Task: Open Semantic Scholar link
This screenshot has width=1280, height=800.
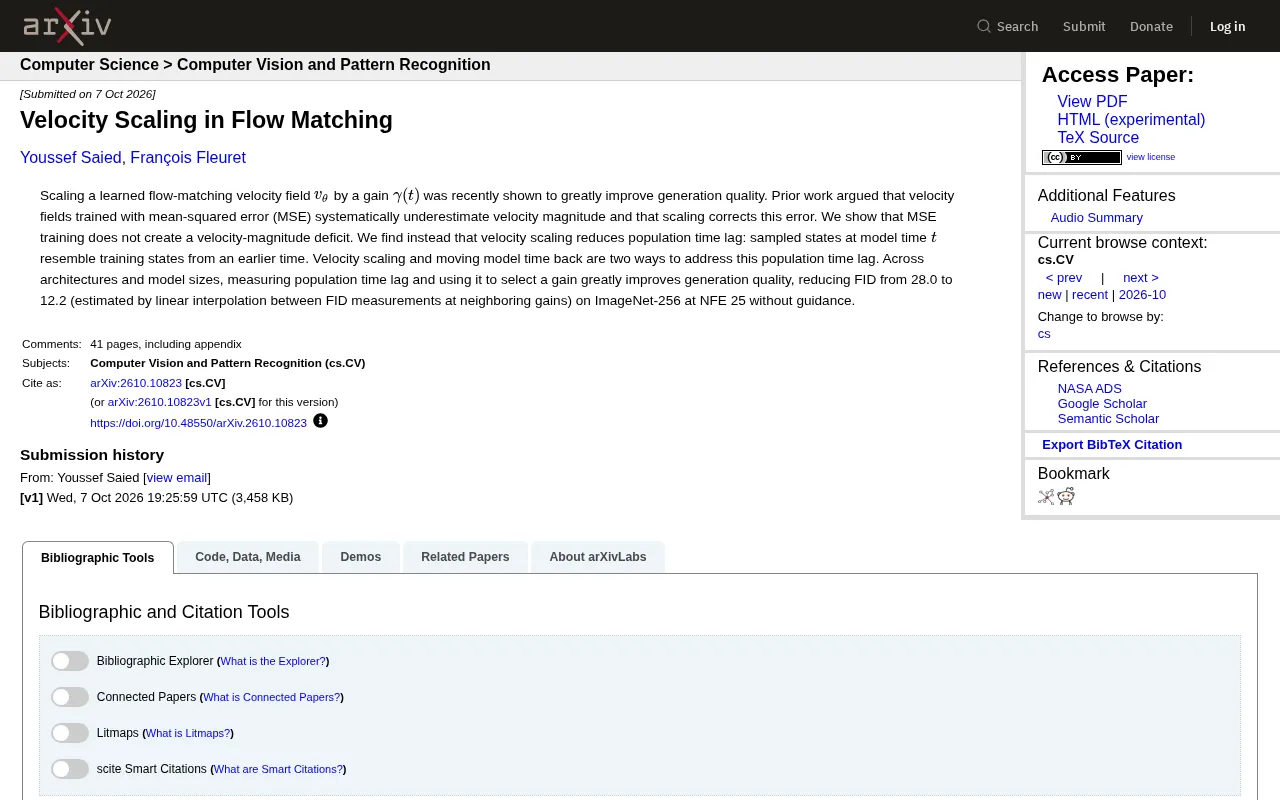Action: point(1108,419)
